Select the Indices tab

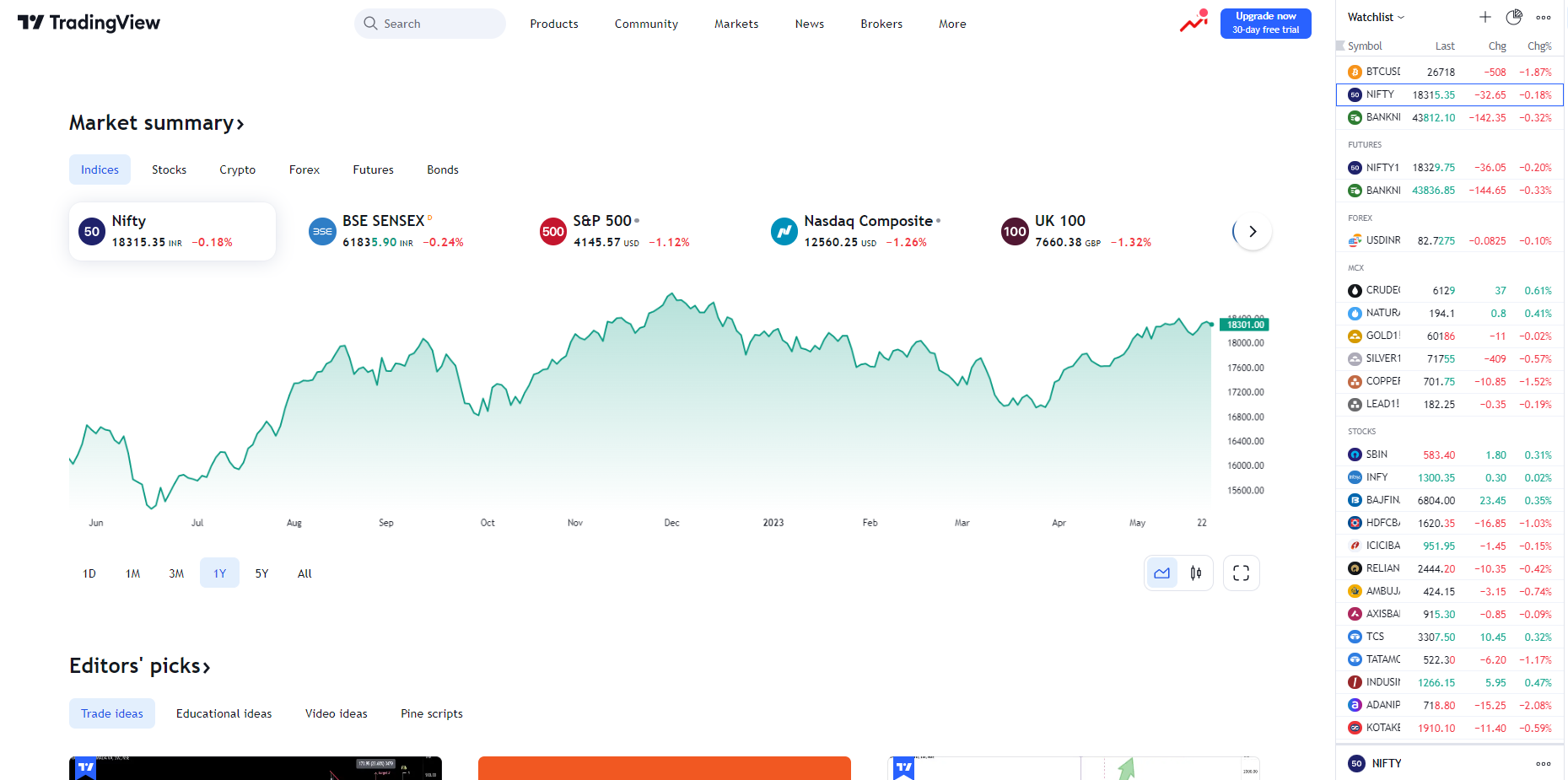point(100,169)
